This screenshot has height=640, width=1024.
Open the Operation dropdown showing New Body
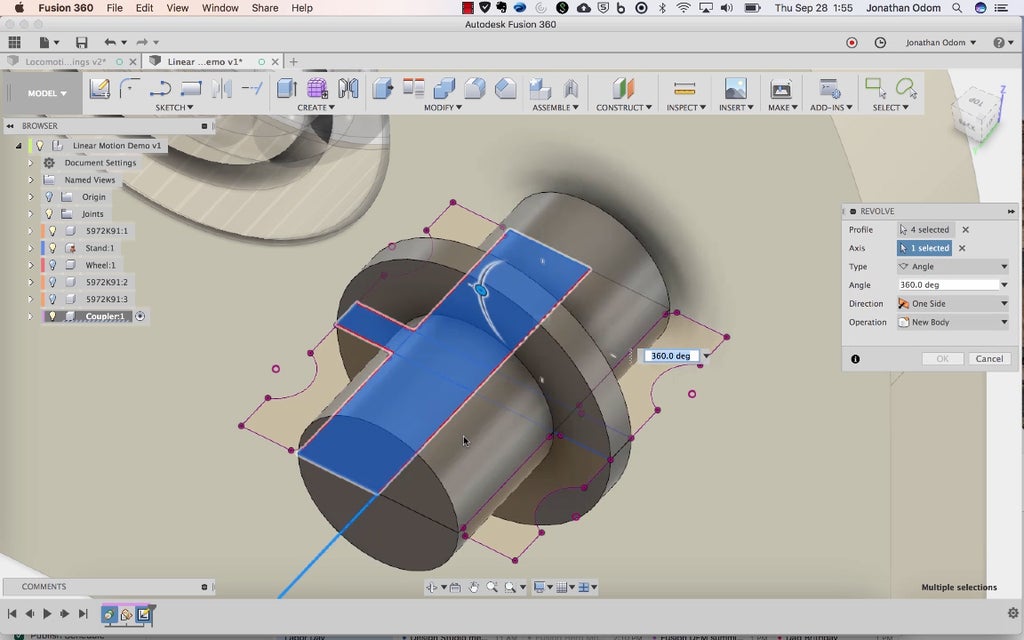(x=953, y=323)
